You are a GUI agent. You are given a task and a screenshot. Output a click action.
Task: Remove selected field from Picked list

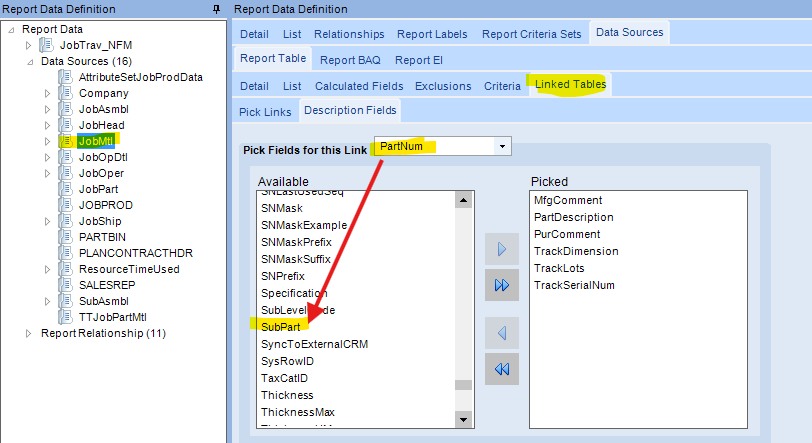tap(502, 333)
